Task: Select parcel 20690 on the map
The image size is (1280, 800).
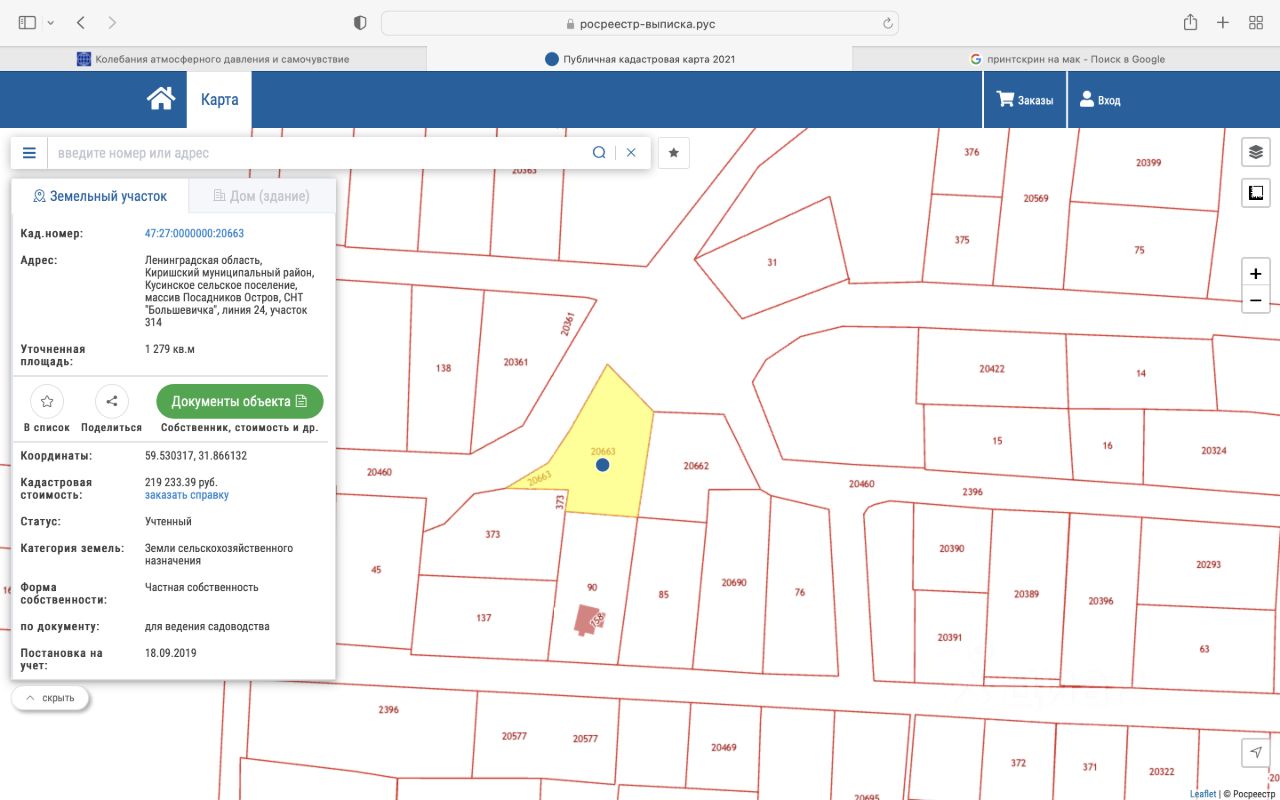Action: [x=734, y=582]
